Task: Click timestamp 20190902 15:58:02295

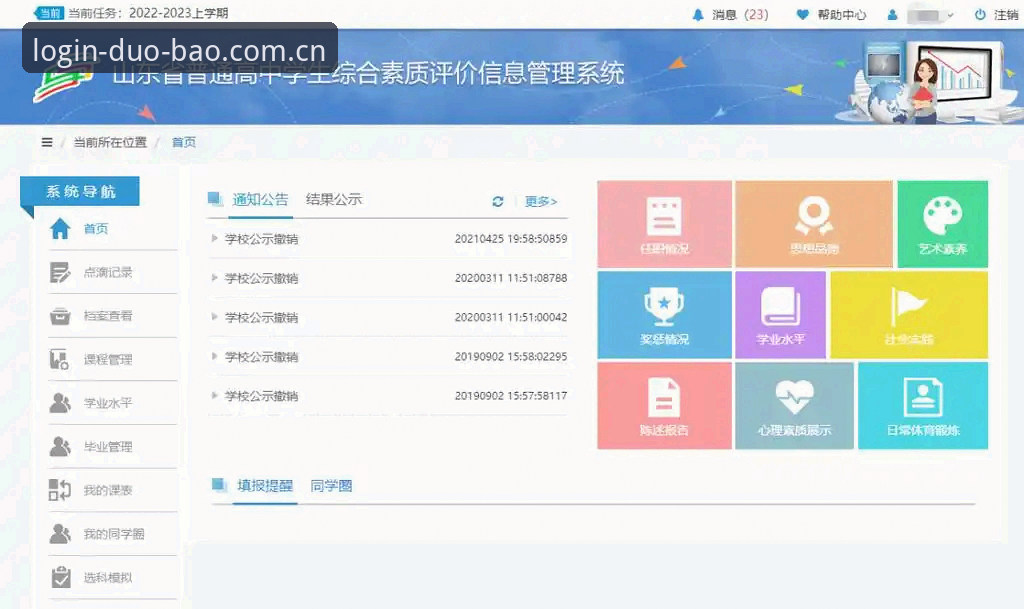Action: coord(511,356)
